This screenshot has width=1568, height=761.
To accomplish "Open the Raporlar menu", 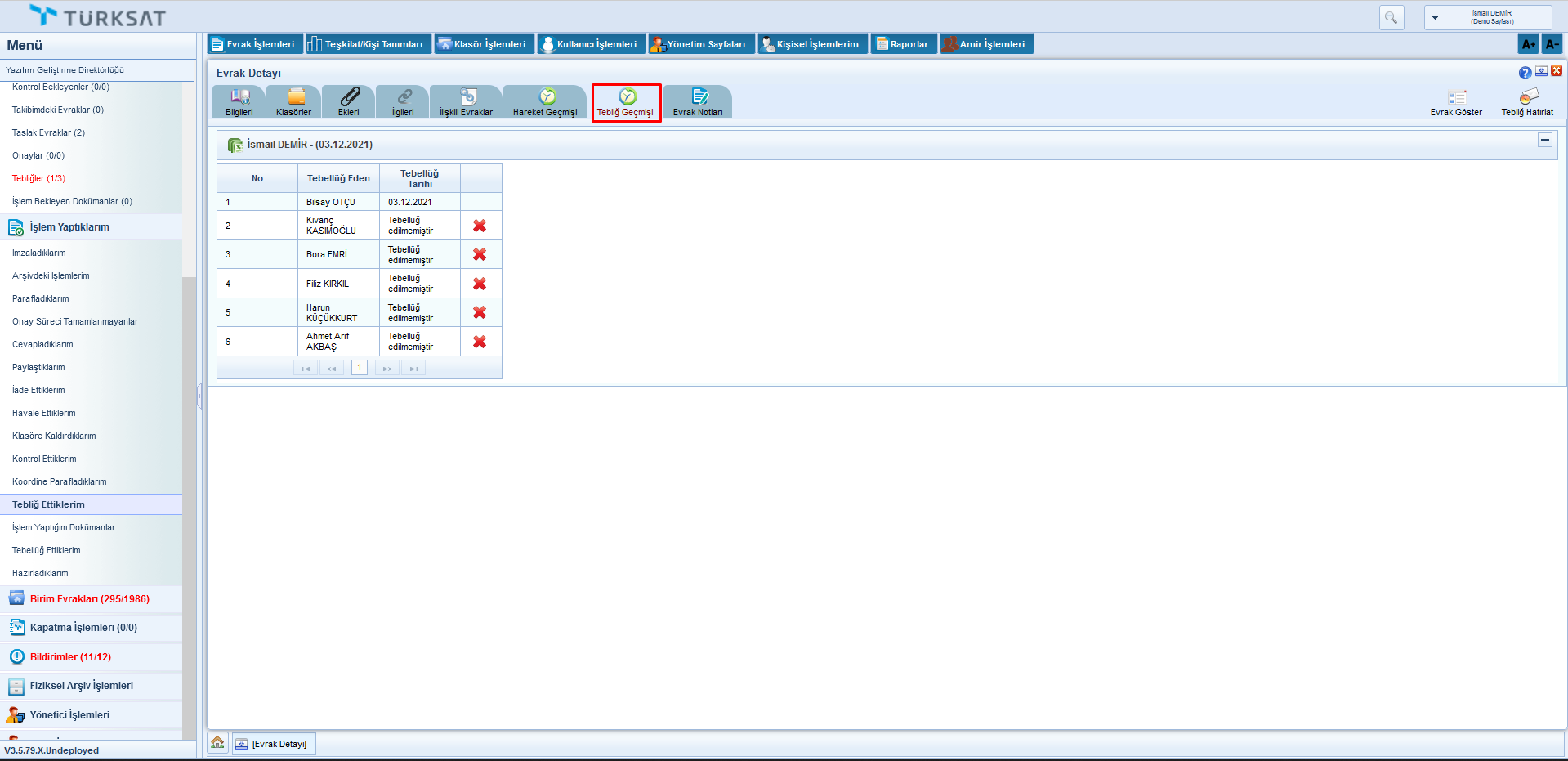I will point(902,44).
